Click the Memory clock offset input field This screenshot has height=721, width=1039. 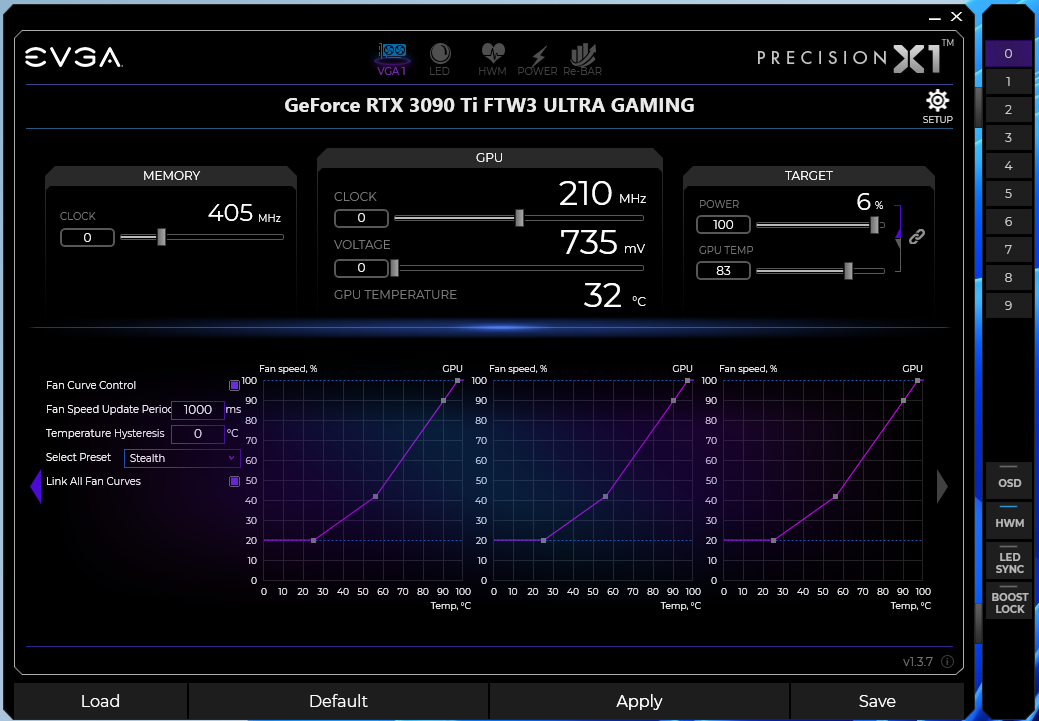[x=87, y=237]
